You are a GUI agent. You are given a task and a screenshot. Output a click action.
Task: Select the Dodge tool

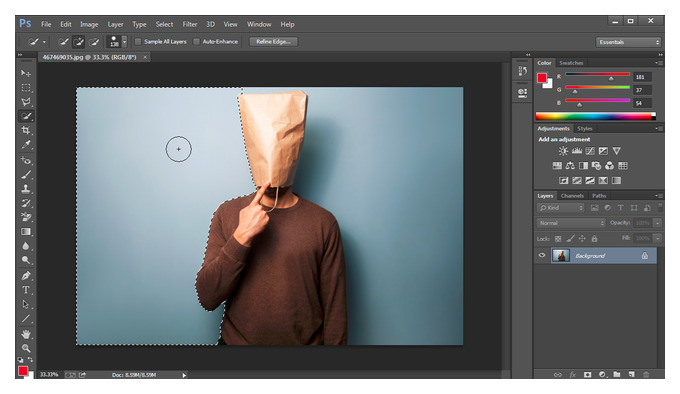[x=26, y=260]
